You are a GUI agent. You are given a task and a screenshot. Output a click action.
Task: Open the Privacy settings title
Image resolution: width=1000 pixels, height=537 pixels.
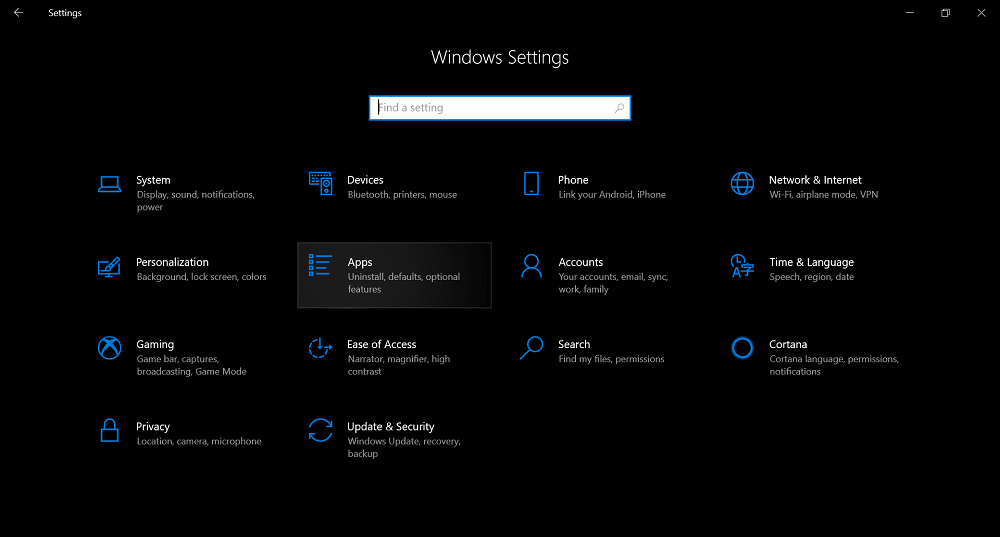coord(153,427)
